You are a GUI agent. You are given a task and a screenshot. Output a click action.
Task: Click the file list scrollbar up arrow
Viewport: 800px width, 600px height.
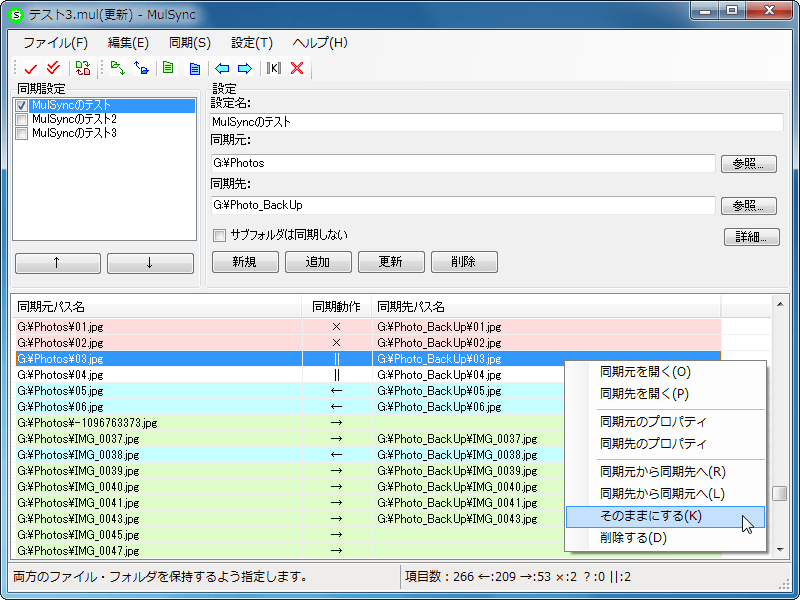[x=780, y=305]
